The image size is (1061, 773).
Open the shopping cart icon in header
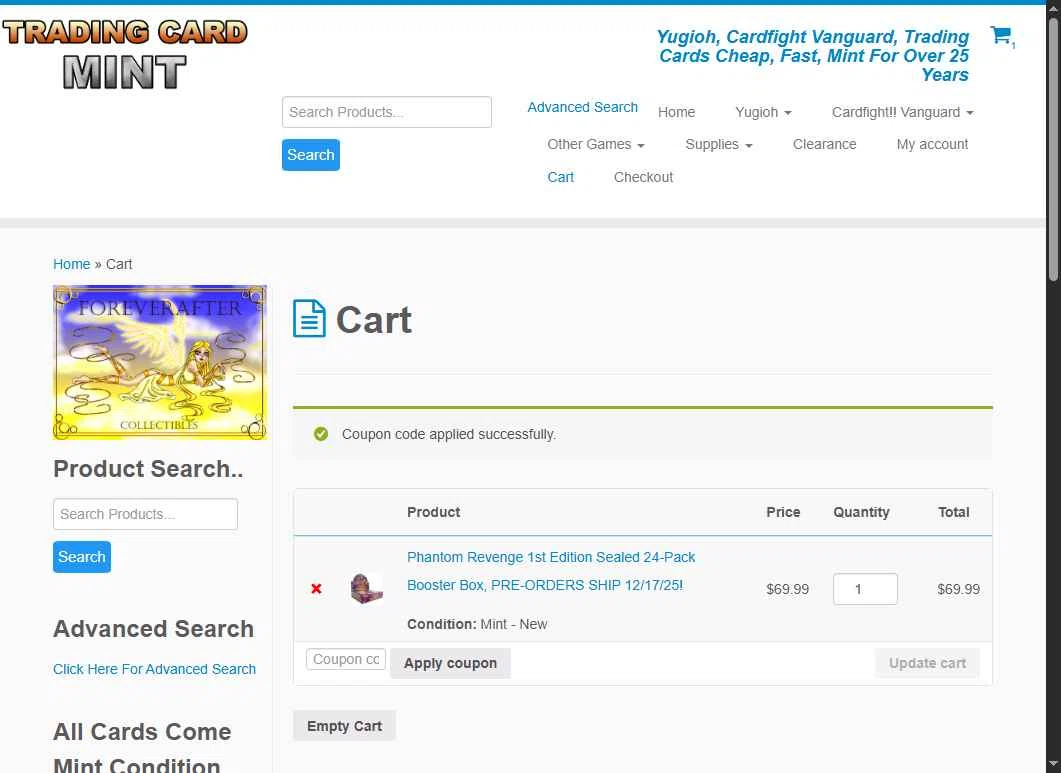1000,35
